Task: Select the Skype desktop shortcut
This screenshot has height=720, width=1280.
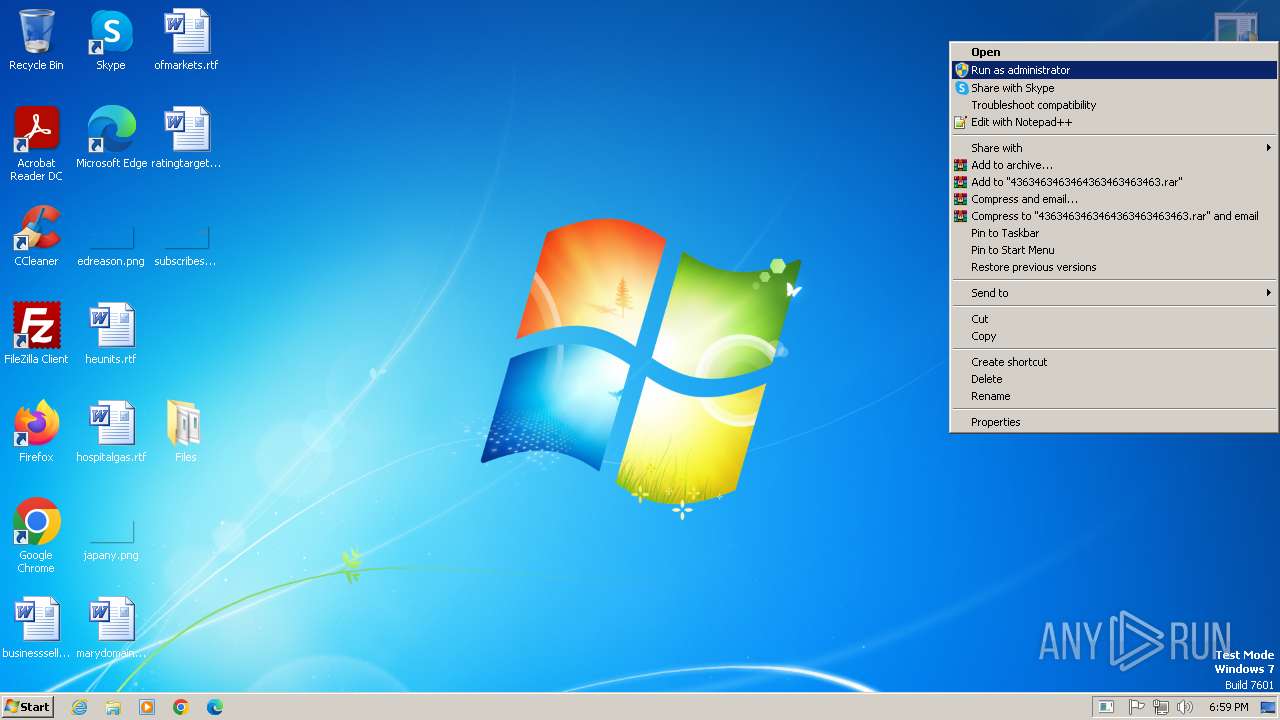Action: click(x=110, y=40)
